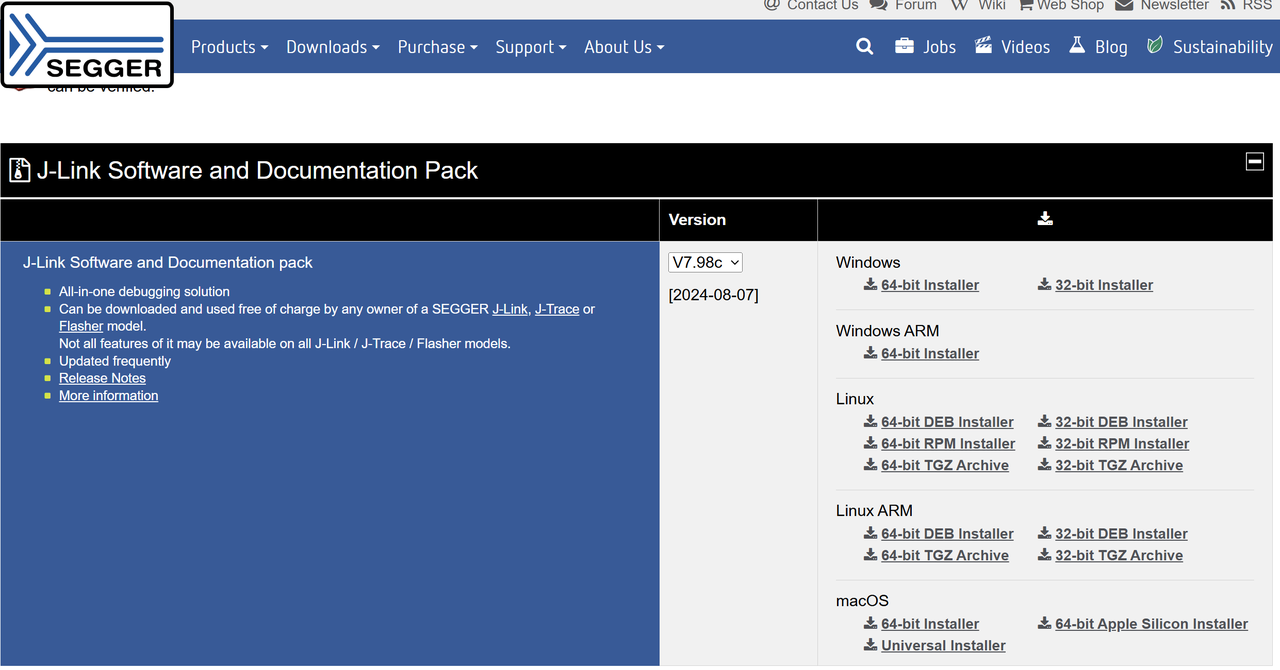Click the SEGGER logo
The height and width of the screenshot is (670, 1280).
pos(87,45)
